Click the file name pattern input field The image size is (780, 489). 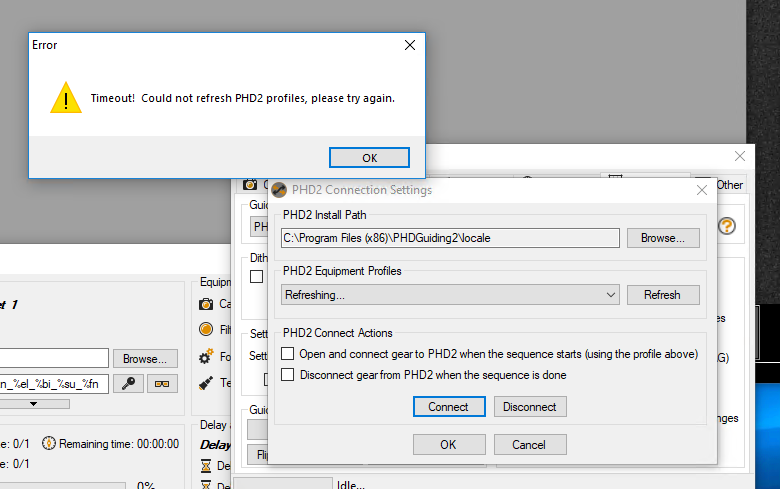(54, 384)
